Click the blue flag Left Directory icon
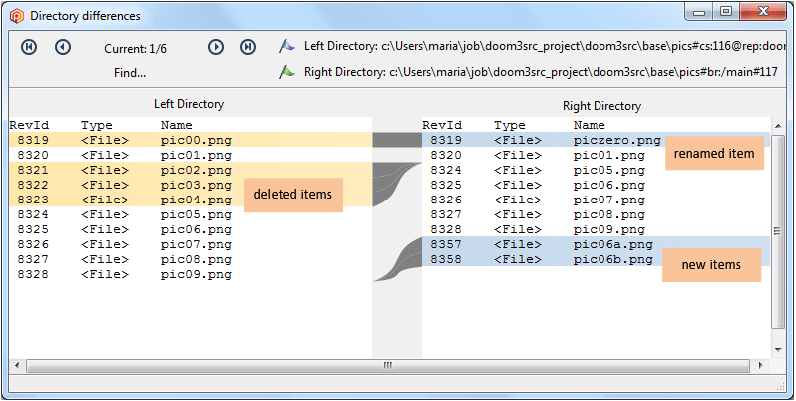 click(x=287, y=46)
